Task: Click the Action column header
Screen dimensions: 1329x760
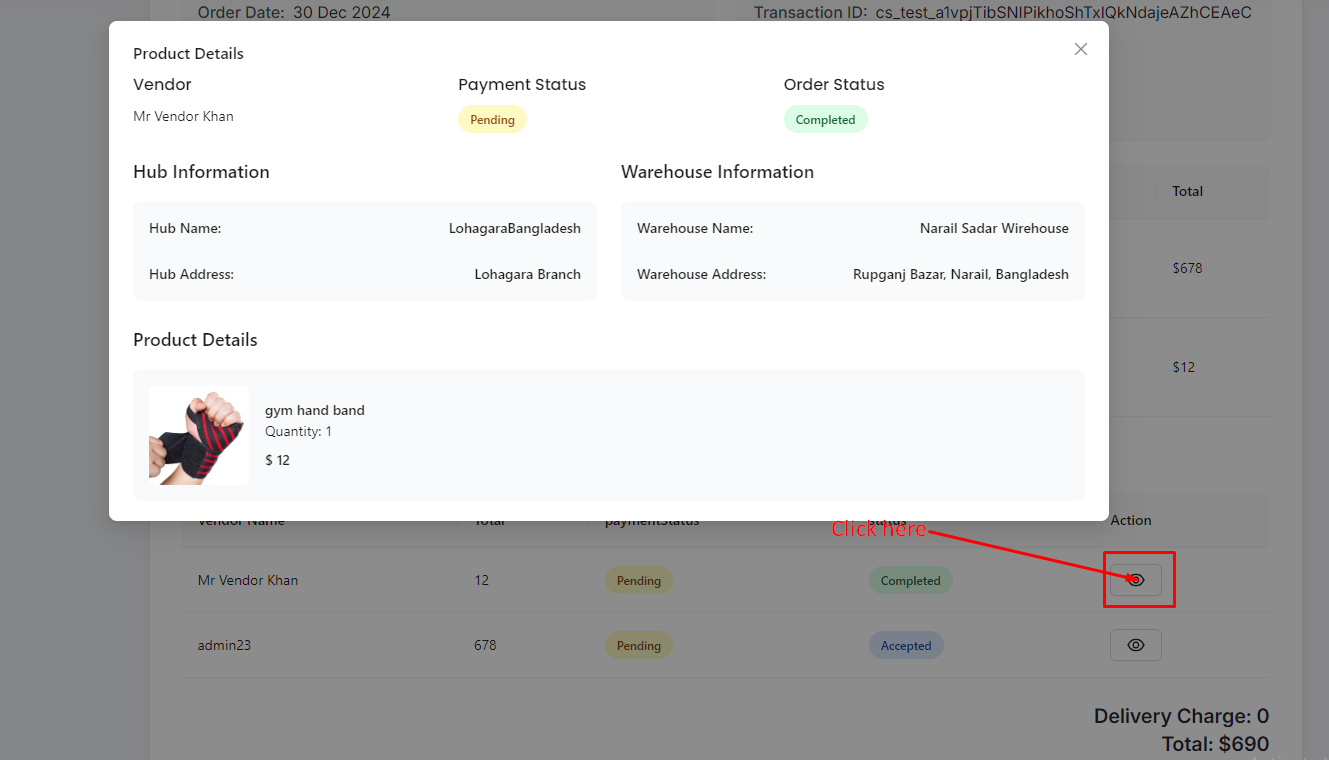Action: [1130, 521]
